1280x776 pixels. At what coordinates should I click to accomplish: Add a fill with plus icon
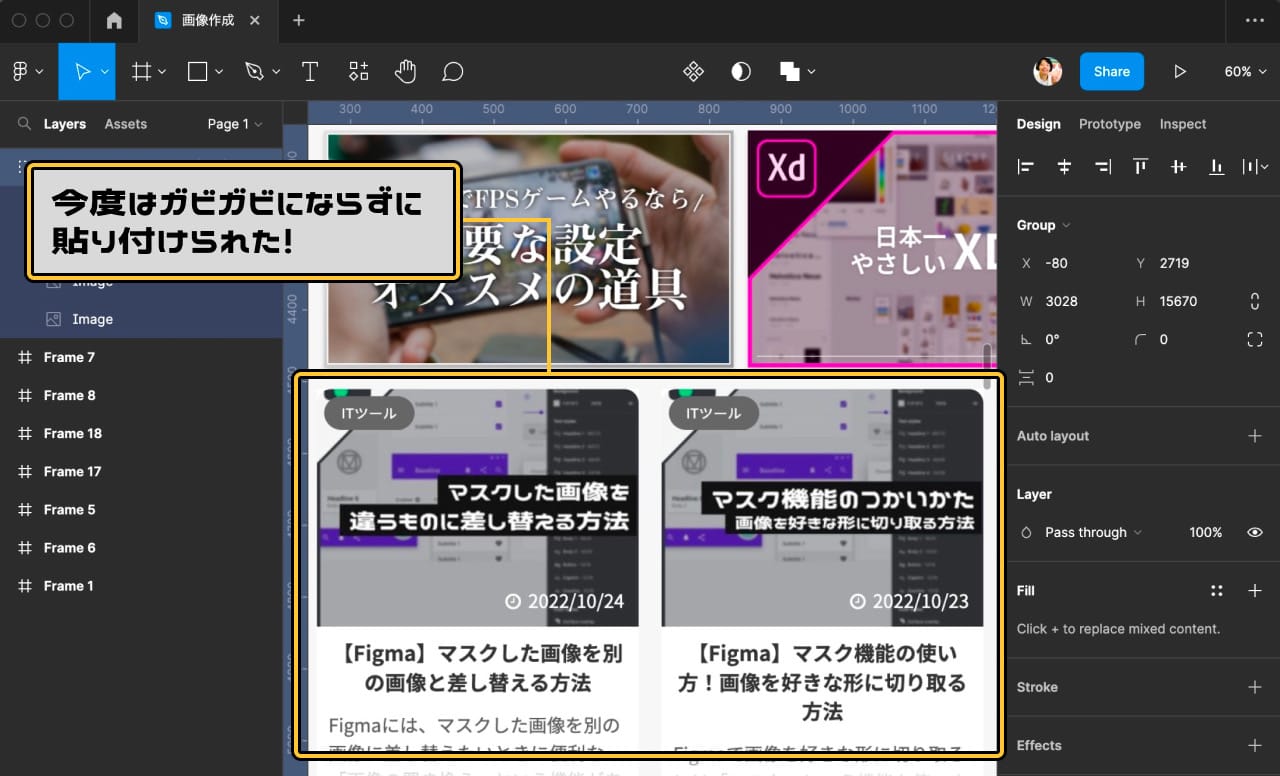1255,591
